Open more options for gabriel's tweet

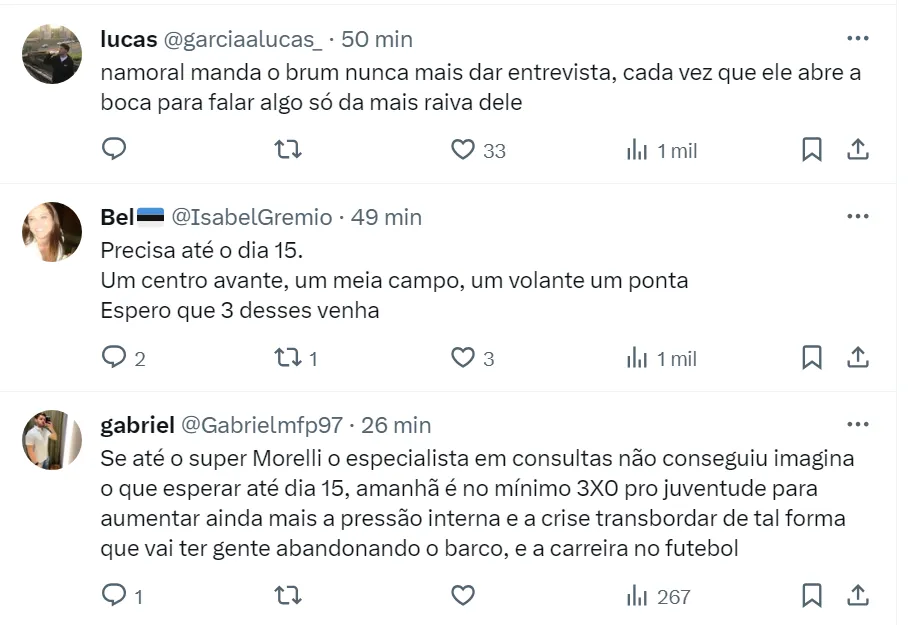tap(857, 424)
